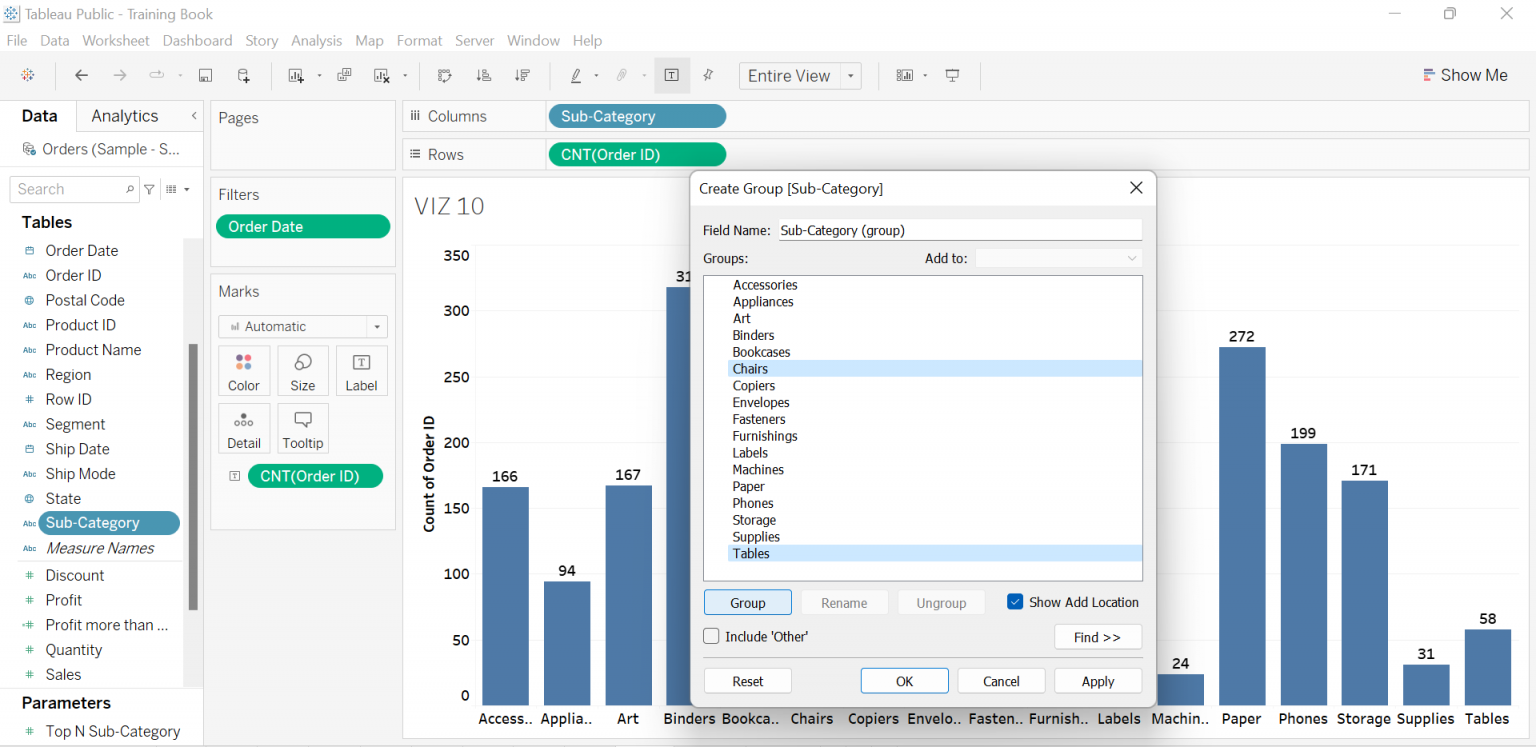Screen dimensions: 1536x747
Task: Click the Fix Axes pin icon
Action: (x=709, y=75)
